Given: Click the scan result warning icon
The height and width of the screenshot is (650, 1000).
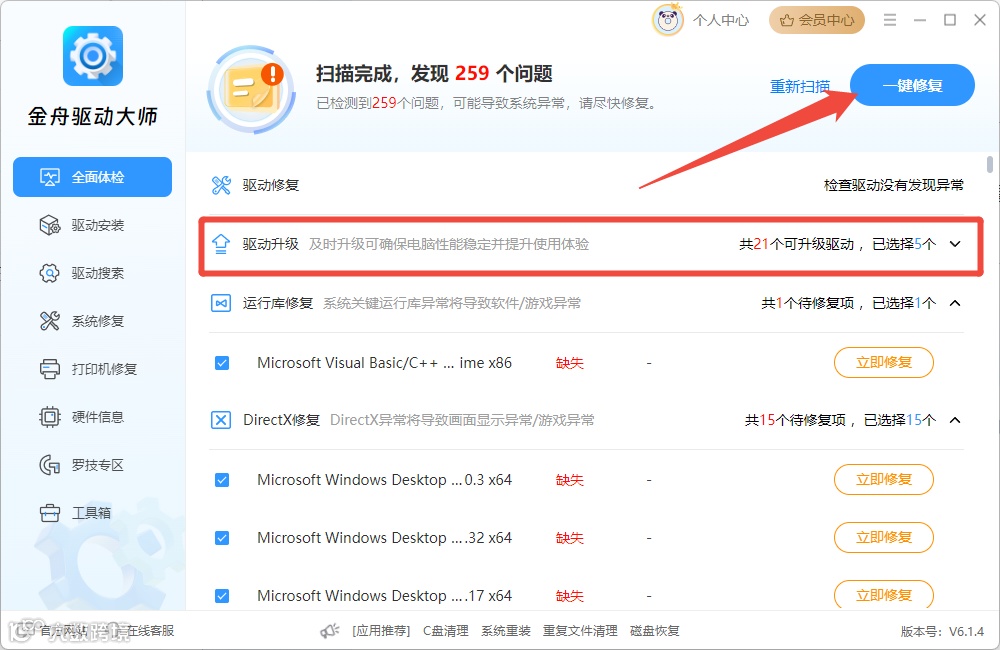Looking at the screenshot, I should pos(253,91).
